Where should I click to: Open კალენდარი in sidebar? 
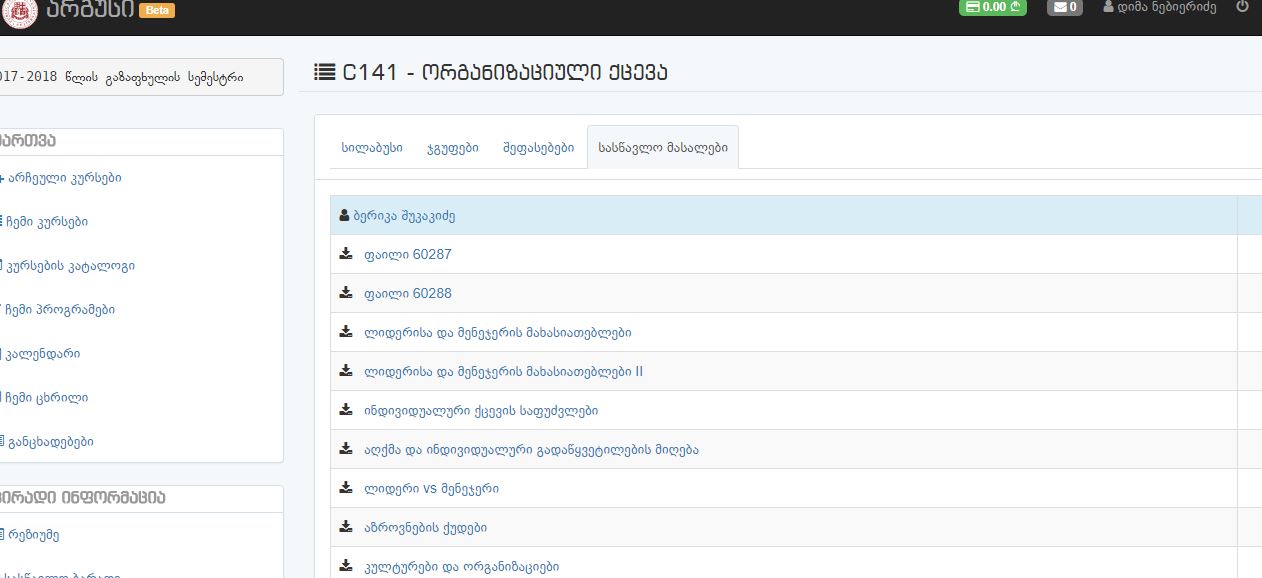(x=41, y=354)
